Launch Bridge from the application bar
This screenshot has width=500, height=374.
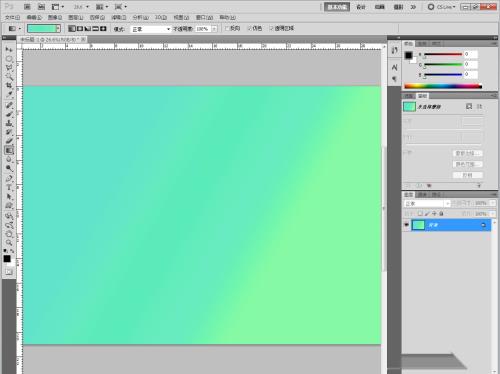[27, 7]
